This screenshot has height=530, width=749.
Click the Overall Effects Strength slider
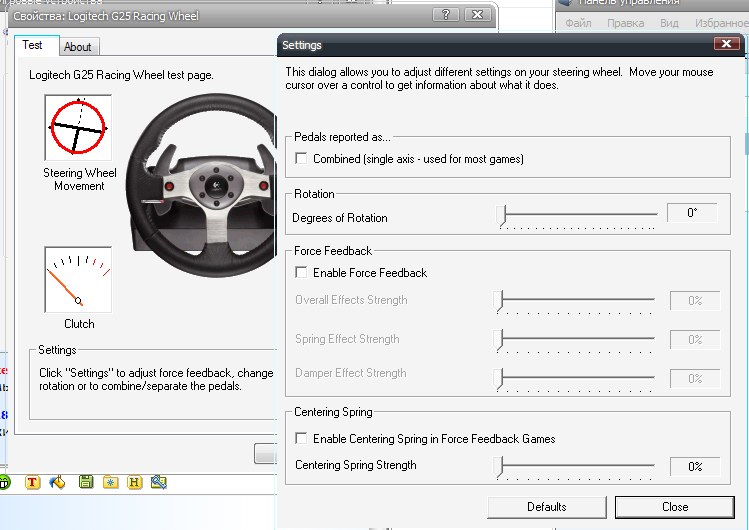[x=575, y=301]
